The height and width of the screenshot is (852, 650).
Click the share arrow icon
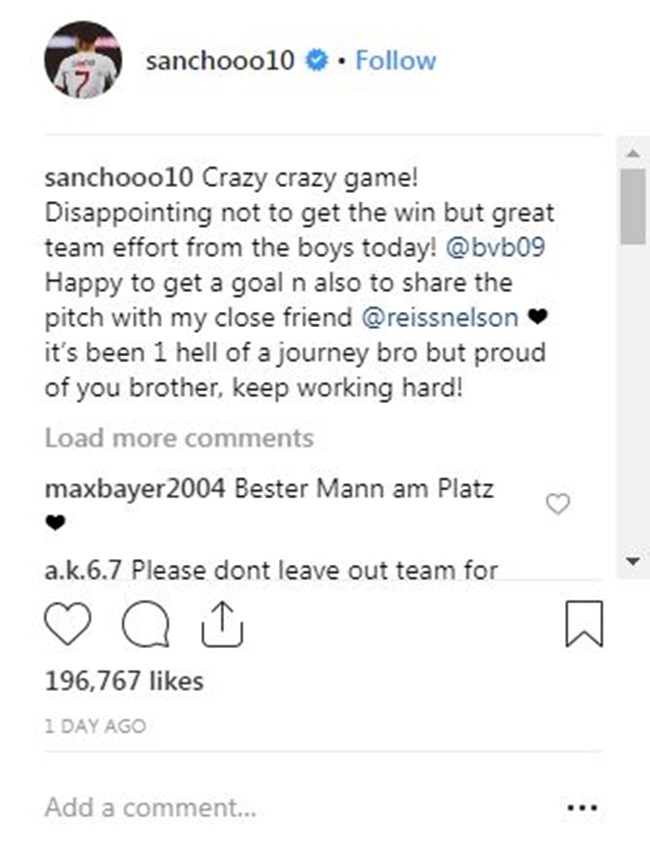coord(221,625)
